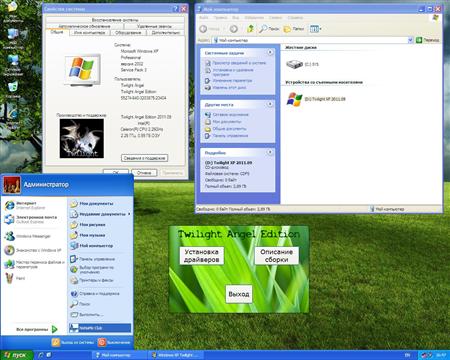Screen dimensions: 450x360
Task: Click the Forward arrow in Explorer toolbar
Action: pyautogui.click(x=234, y=29)
